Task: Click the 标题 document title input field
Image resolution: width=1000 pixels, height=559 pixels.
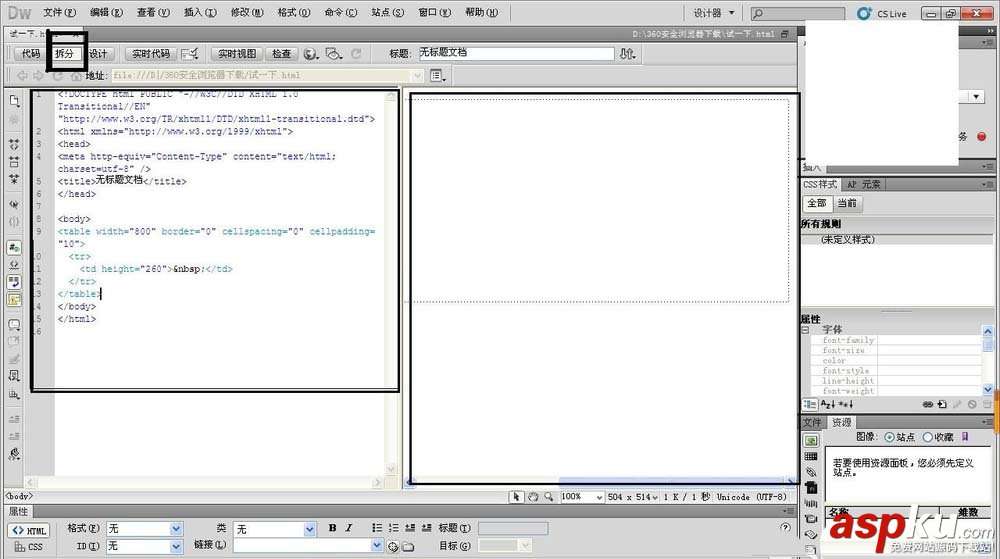Action: (515, 54)
